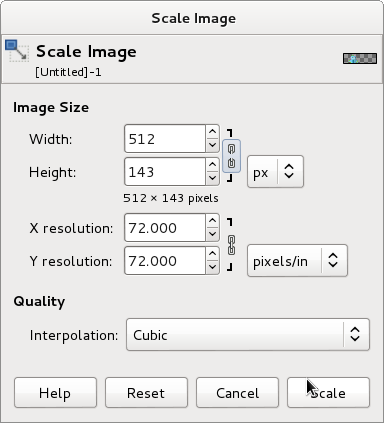Image resolution: width=384 pixels, height=423 pixels.
Task: Click the Help button
Action: tap(55, 393)
